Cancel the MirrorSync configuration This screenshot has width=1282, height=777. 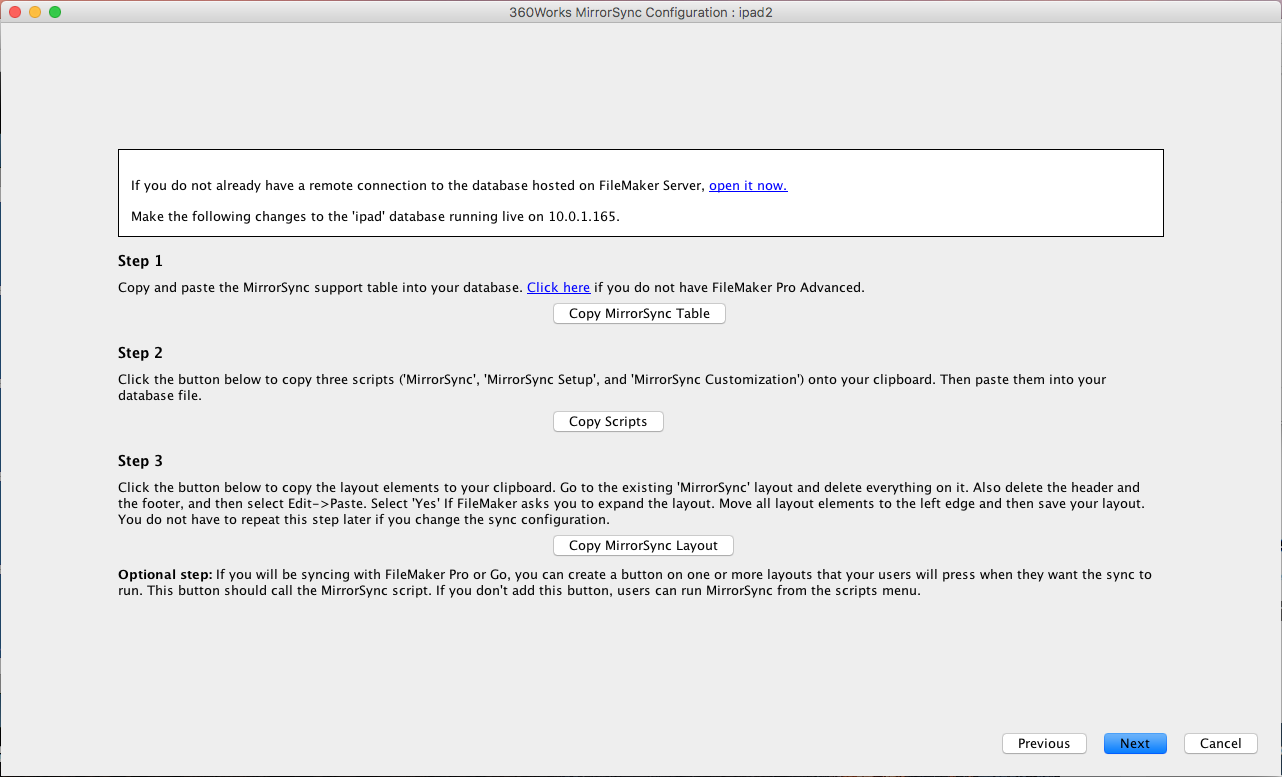pos(1220,743)
